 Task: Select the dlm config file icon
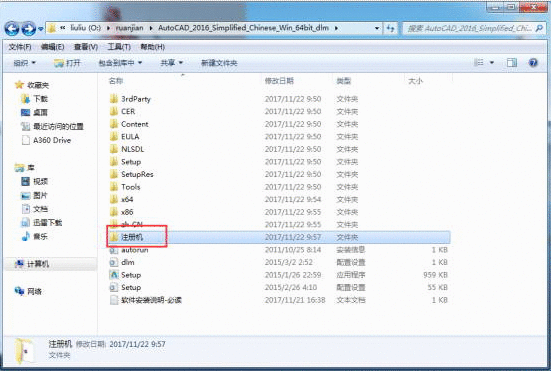pyautogui.click(x=114, y=262)
